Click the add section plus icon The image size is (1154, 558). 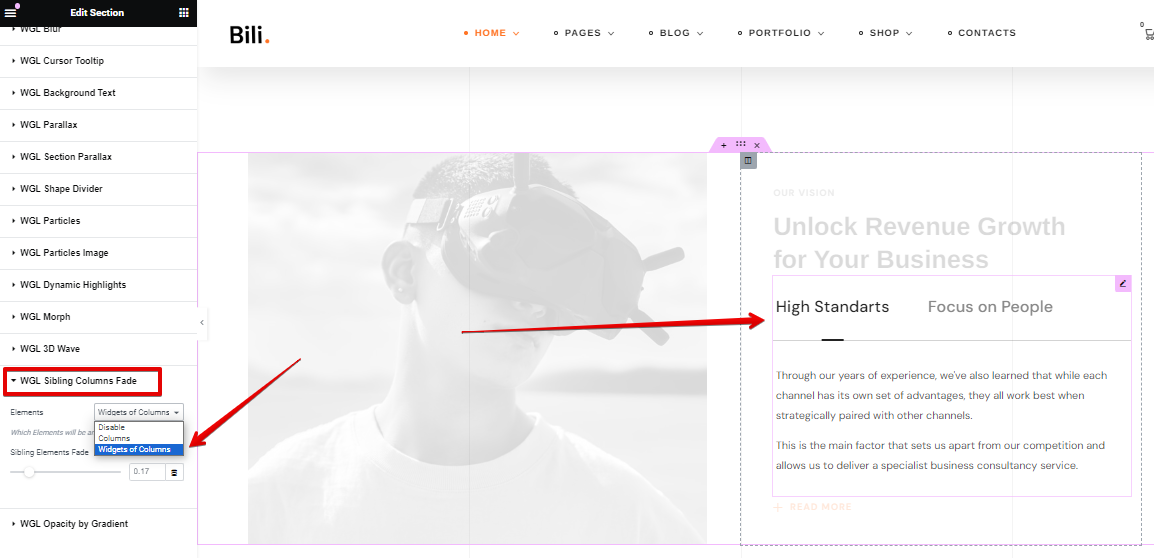click(x=723, y=146)
